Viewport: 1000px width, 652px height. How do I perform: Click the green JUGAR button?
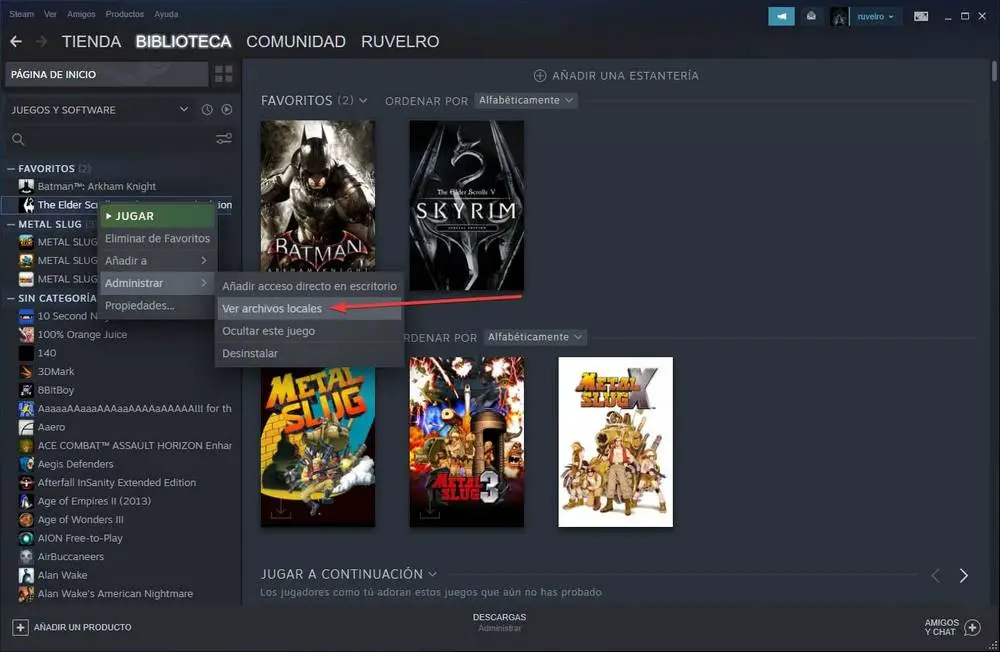158,216
